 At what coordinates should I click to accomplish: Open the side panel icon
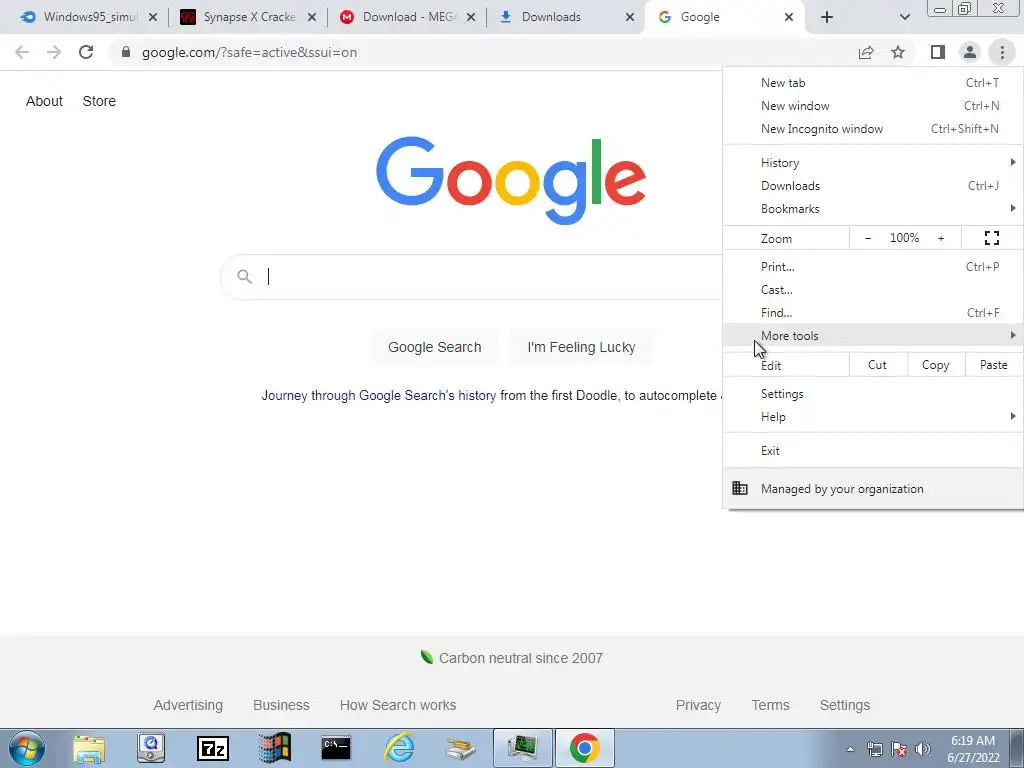938,52
